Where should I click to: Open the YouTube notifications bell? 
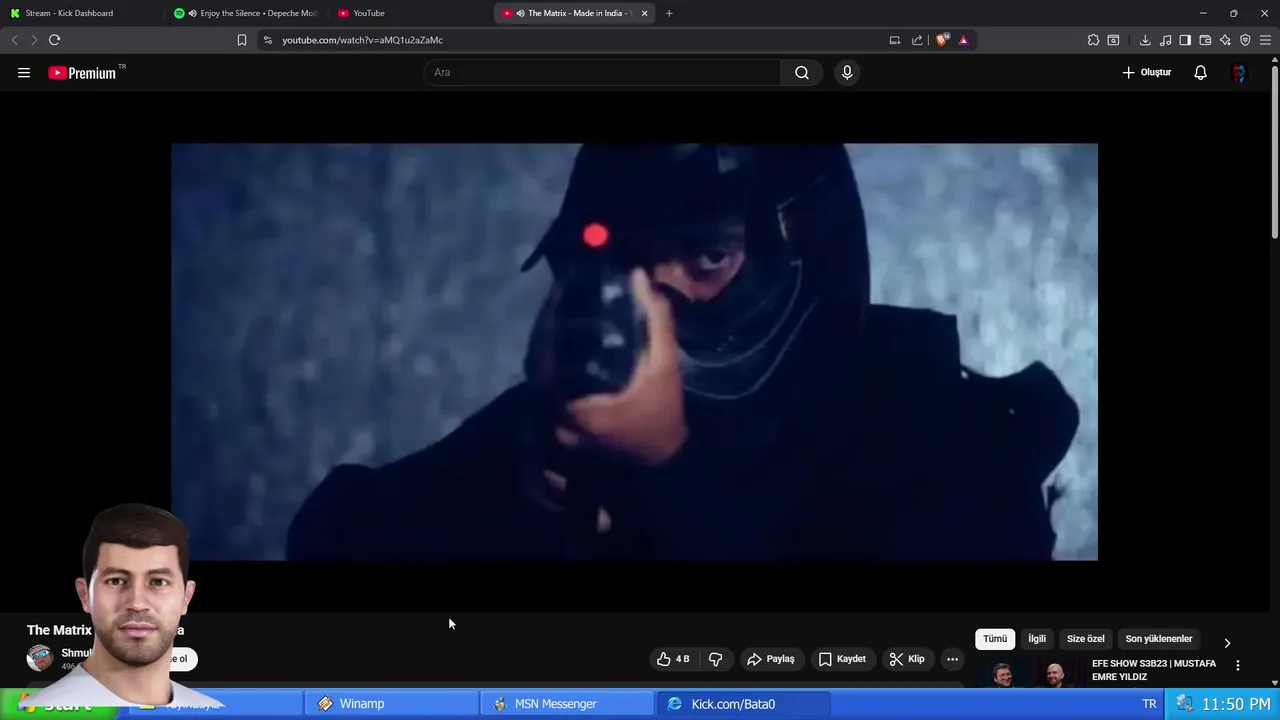1200,72
